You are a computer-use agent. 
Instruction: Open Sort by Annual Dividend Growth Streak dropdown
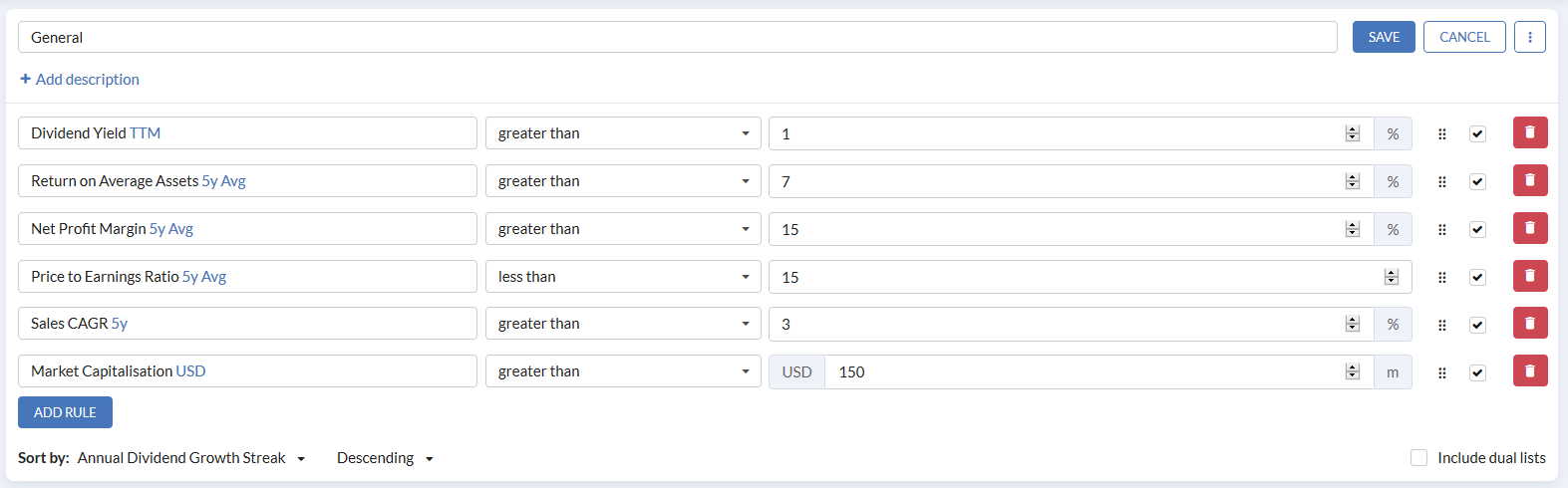click(191, 458)
